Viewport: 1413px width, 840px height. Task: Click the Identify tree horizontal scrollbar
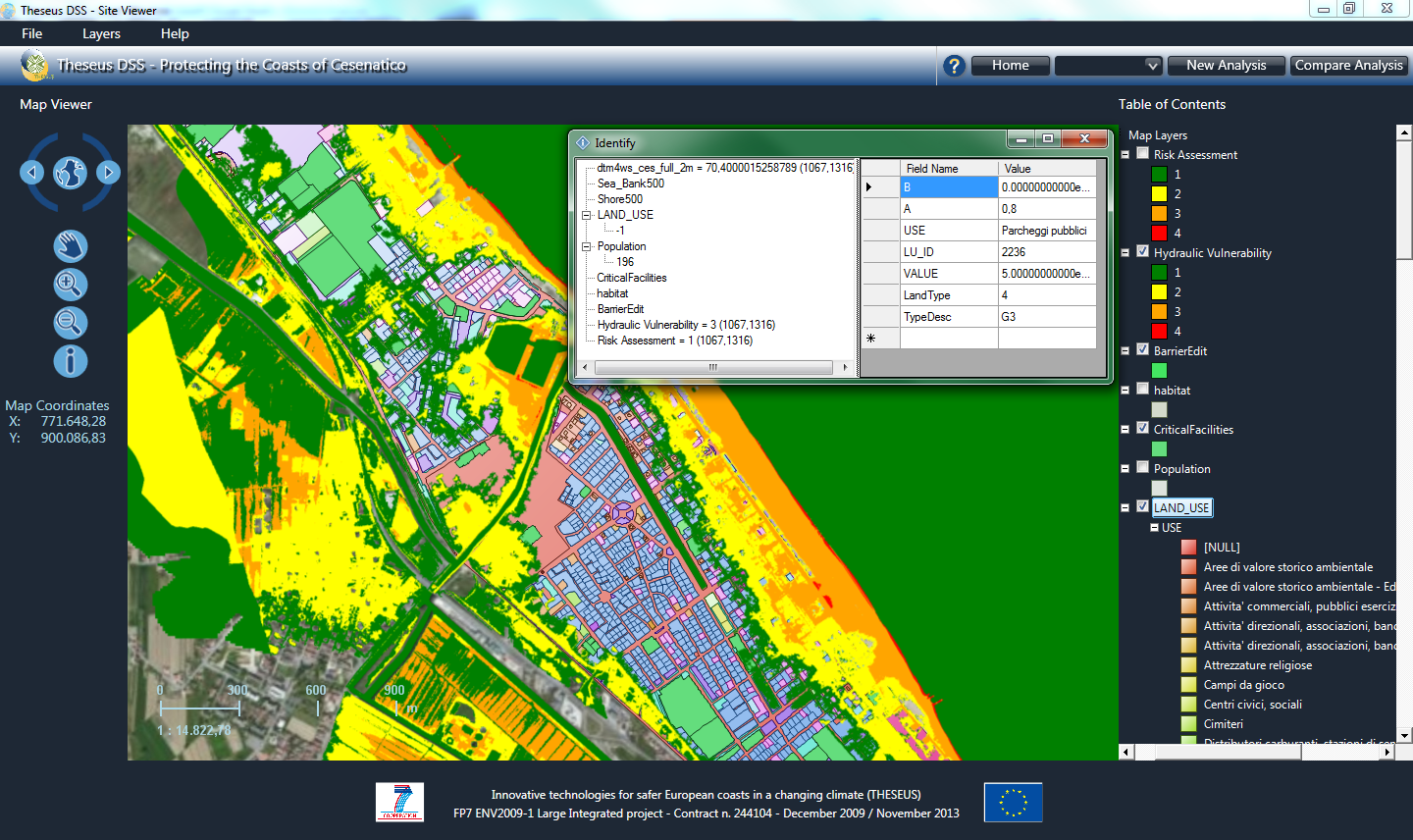(714, 367)
